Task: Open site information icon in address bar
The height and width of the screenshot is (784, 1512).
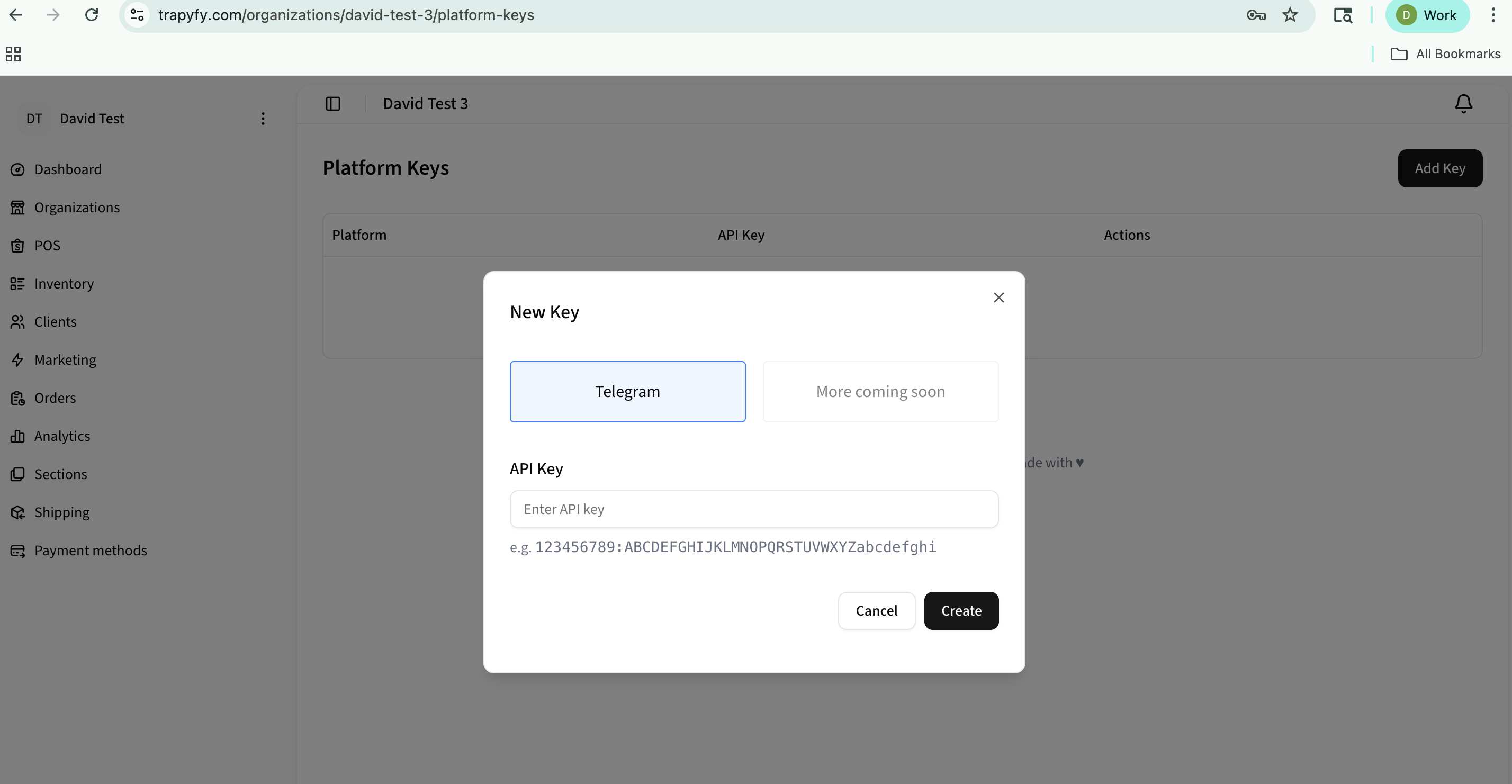Action: [x=137, y=15]
